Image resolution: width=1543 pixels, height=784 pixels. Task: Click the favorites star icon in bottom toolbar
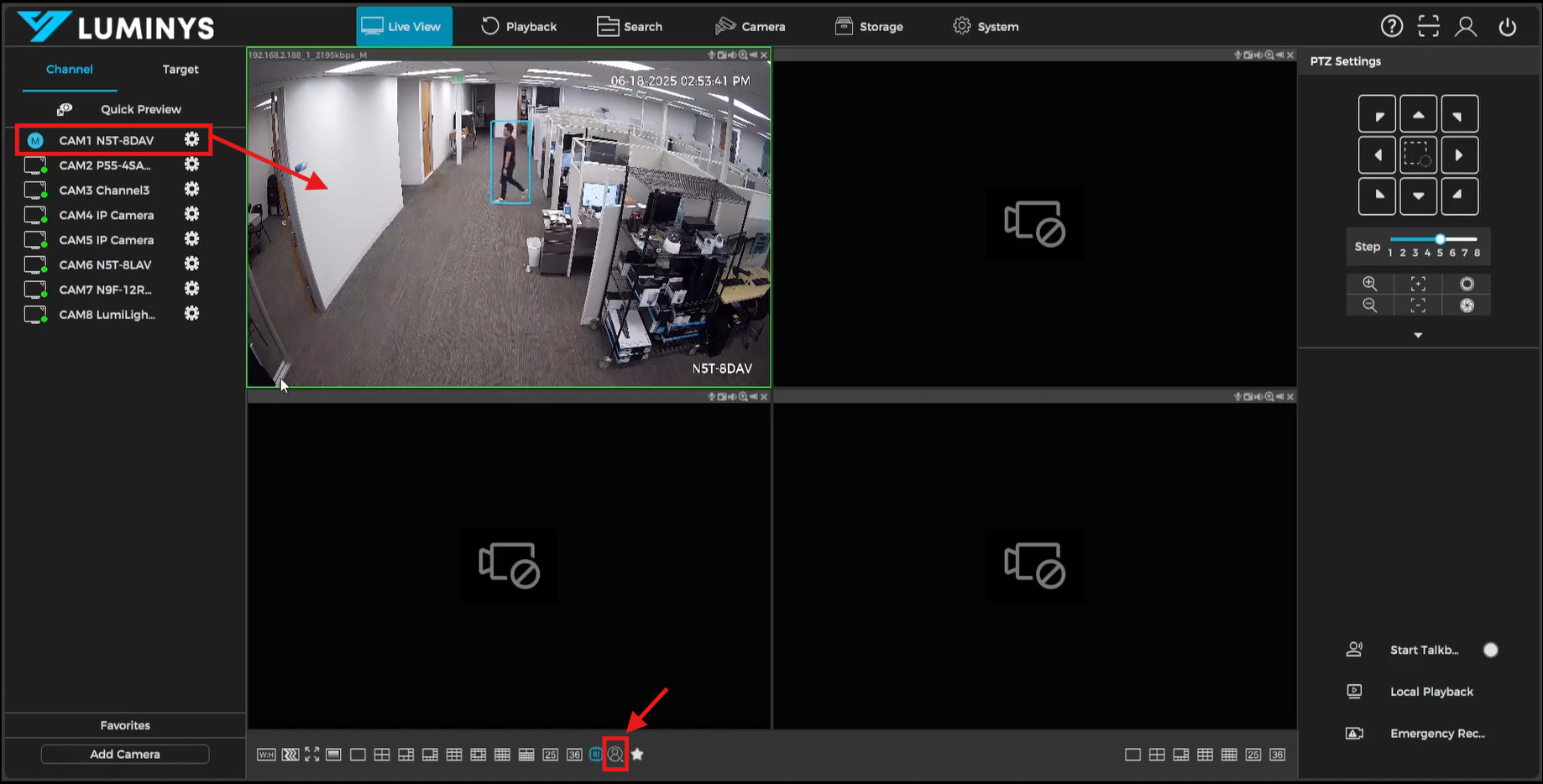click(637, 755)
